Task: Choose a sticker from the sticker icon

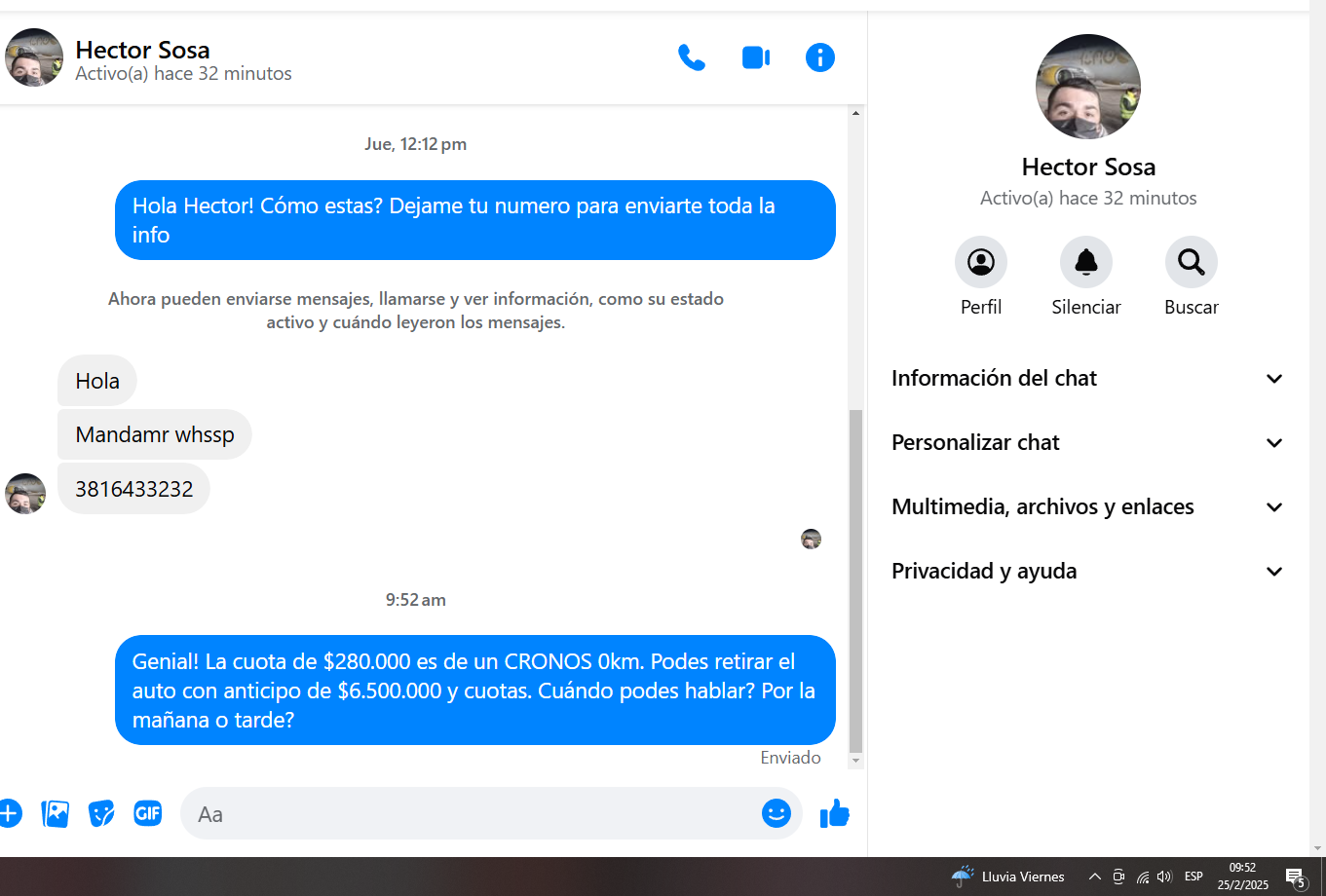Action: [x=101, y=813]
